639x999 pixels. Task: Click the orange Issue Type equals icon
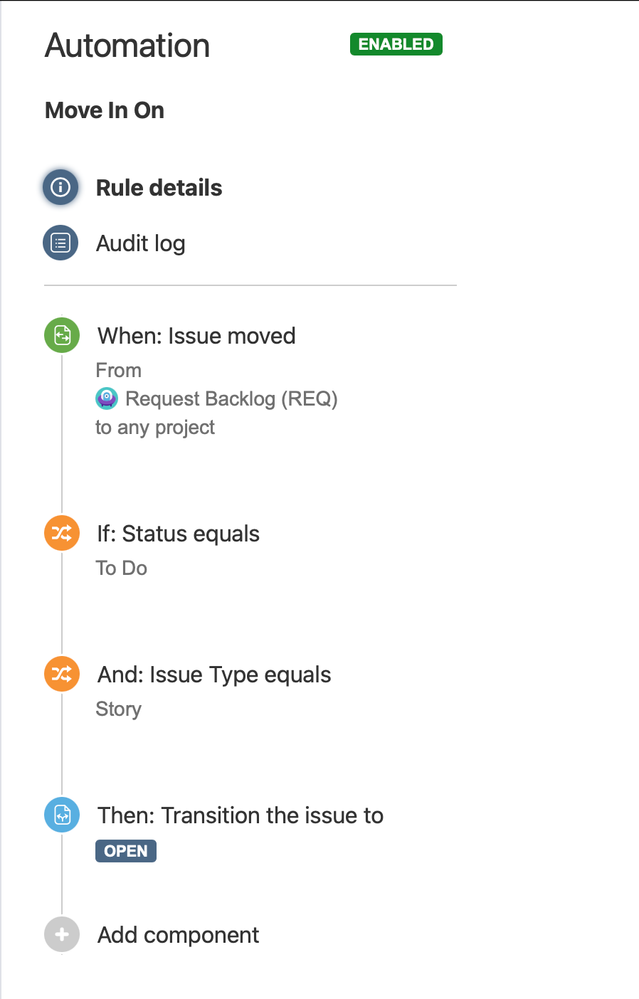tap(62, 674)
